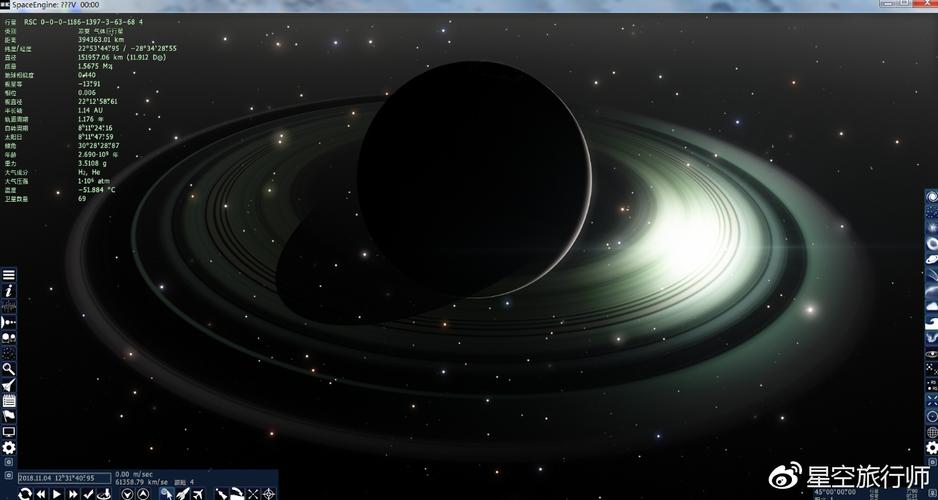Image resolution: width=938 pixels, height=500 pixels.
Task: Click the -51.884 °C temperature value
Action: tap(97, 190)
